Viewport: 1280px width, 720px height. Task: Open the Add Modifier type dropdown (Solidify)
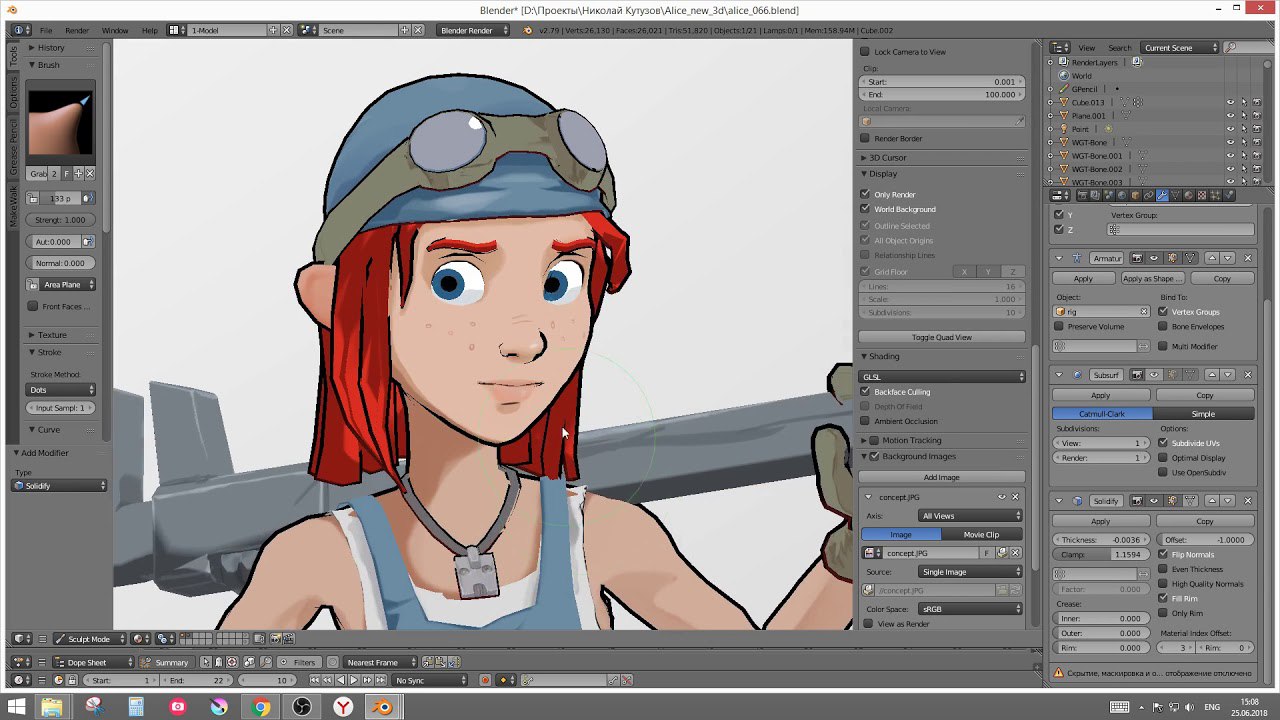pyautogui.click(x=60, y=486)
